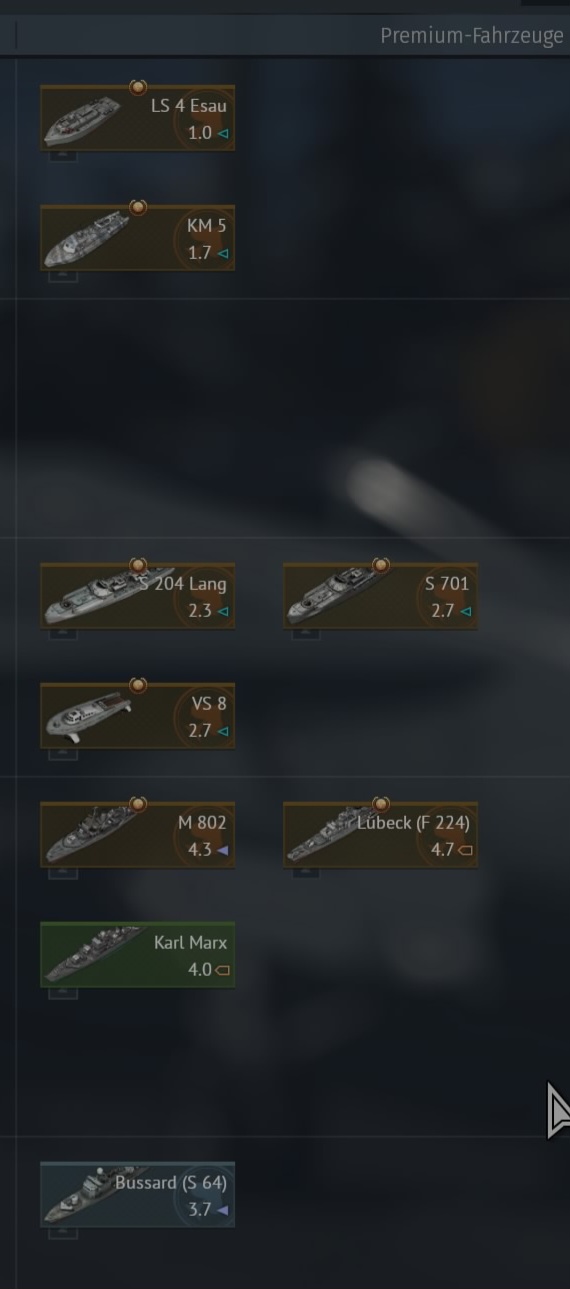Pick the M 802 ship card
This screenshot has width=570, height=1289.
tap(138, 835)
